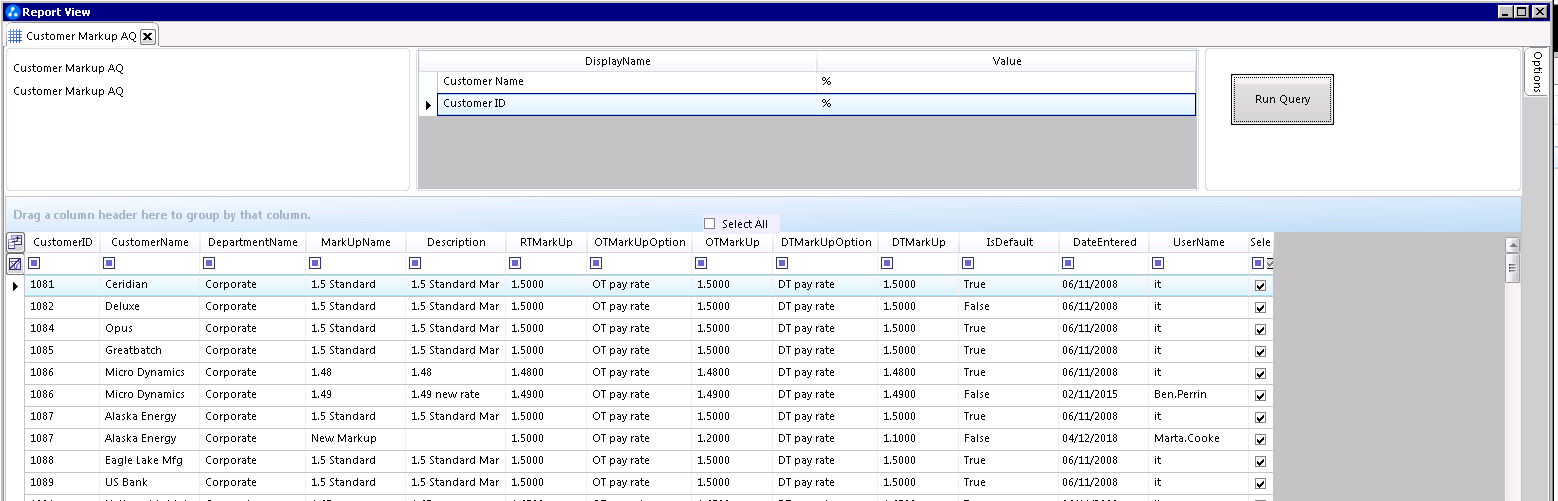Tick the Select All checkbox
Image resolution: width=1558 pixels, height=501 pixels.
(710, 224)
